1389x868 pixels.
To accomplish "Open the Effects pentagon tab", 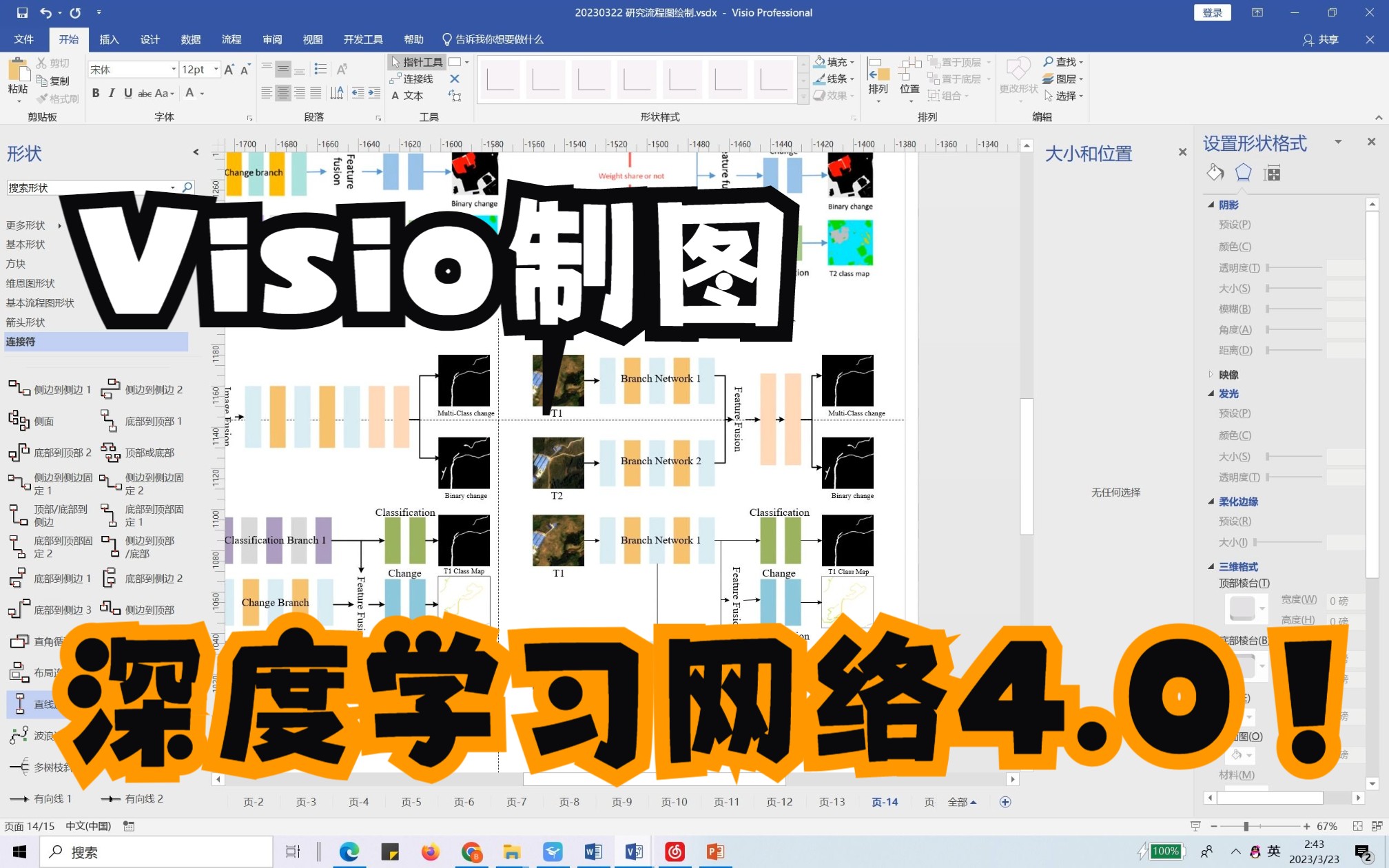I will point(1243,172).
